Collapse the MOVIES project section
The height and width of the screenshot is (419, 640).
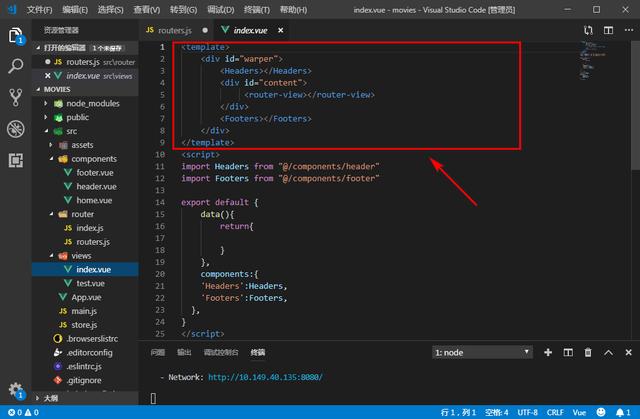coord(85,89)
